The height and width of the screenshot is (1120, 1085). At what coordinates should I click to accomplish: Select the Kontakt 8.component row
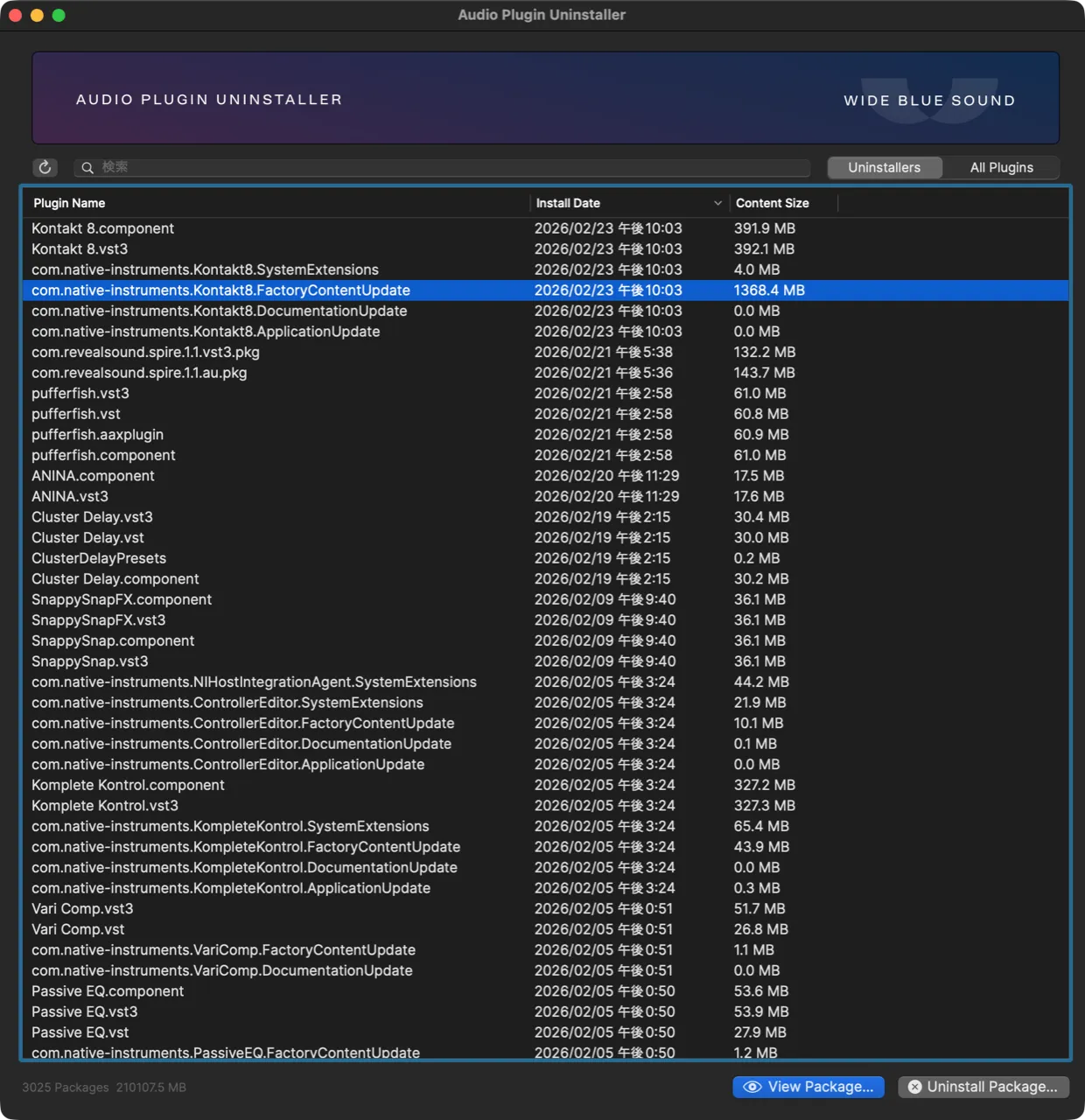102,228
